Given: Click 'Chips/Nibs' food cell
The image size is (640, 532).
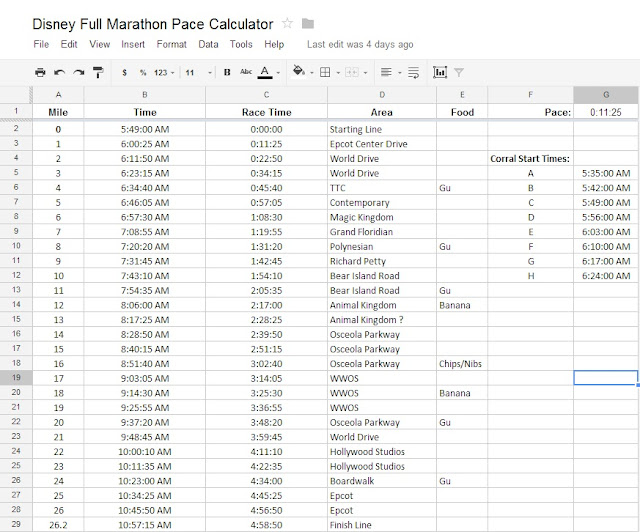Looking at the screenshot, I should 462,364.
